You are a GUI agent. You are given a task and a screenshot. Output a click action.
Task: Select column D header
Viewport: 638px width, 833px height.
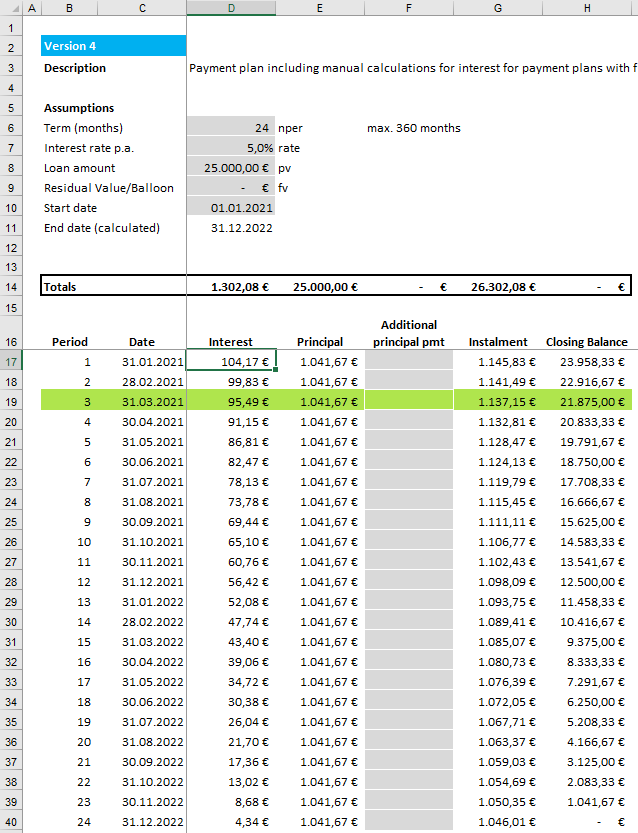pyautogui.click(x=231, y=8)
